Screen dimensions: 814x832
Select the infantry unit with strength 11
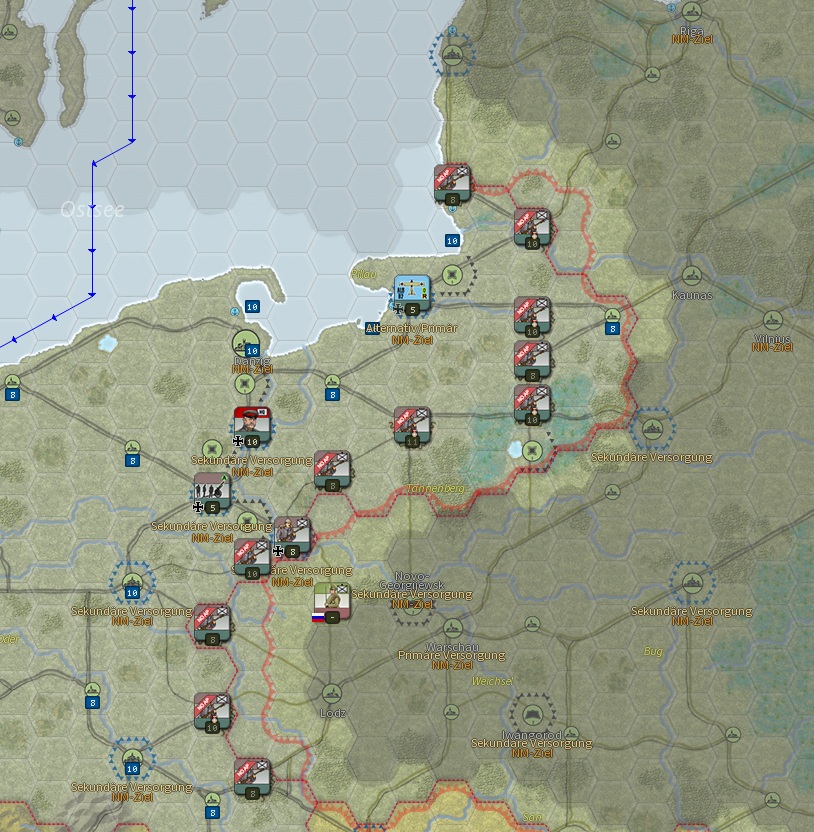(412, 427)
